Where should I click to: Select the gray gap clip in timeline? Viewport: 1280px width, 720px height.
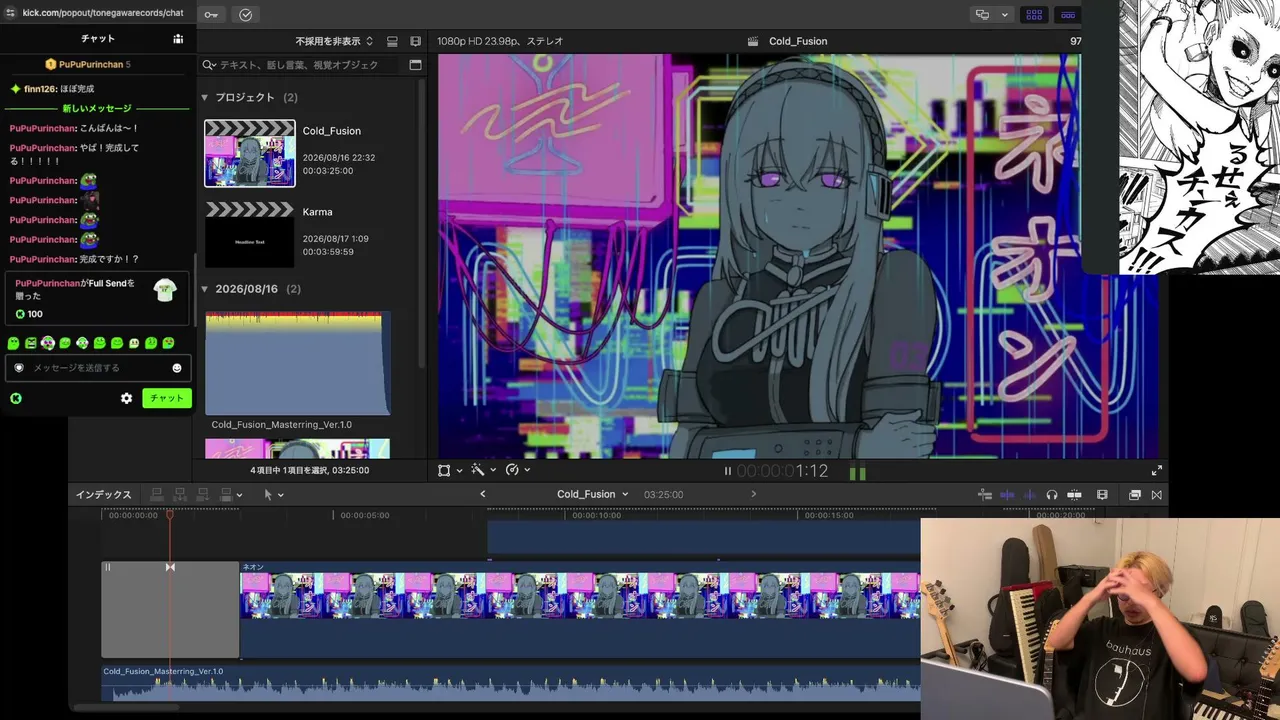point(170,609)
